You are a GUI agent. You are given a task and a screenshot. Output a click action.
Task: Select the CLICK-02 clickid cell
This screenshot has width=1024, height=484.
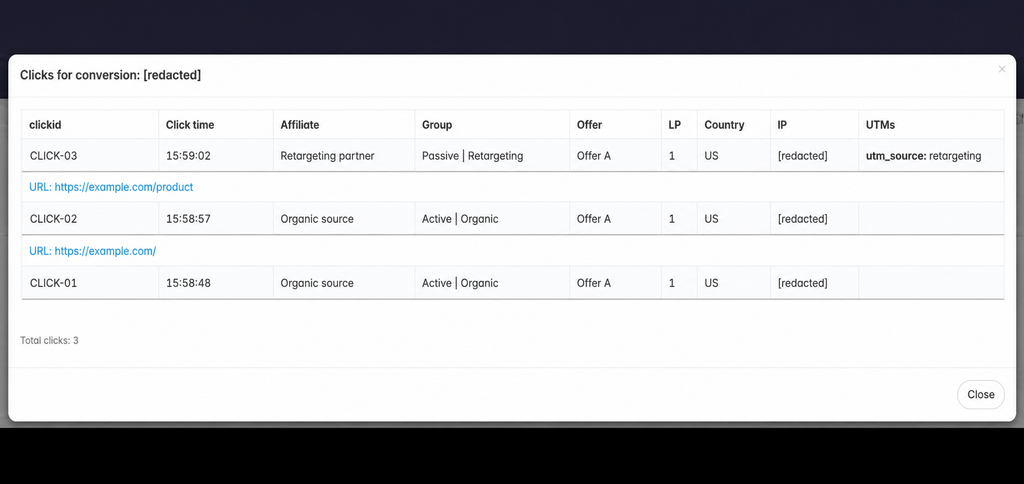coord(90,219)
